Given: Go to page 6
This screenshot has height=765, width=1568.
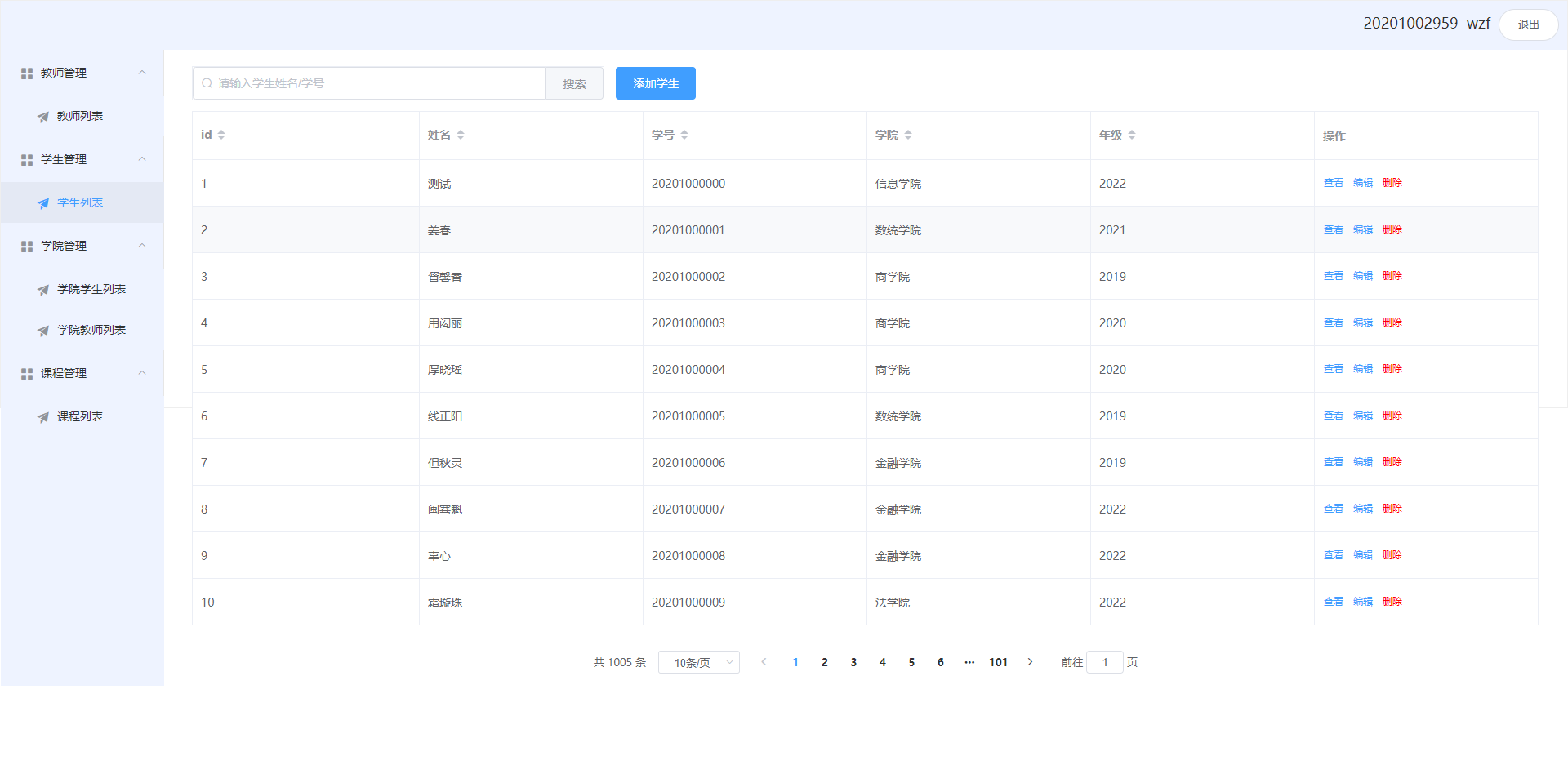Looking at the screenshot, I should 941,662.
